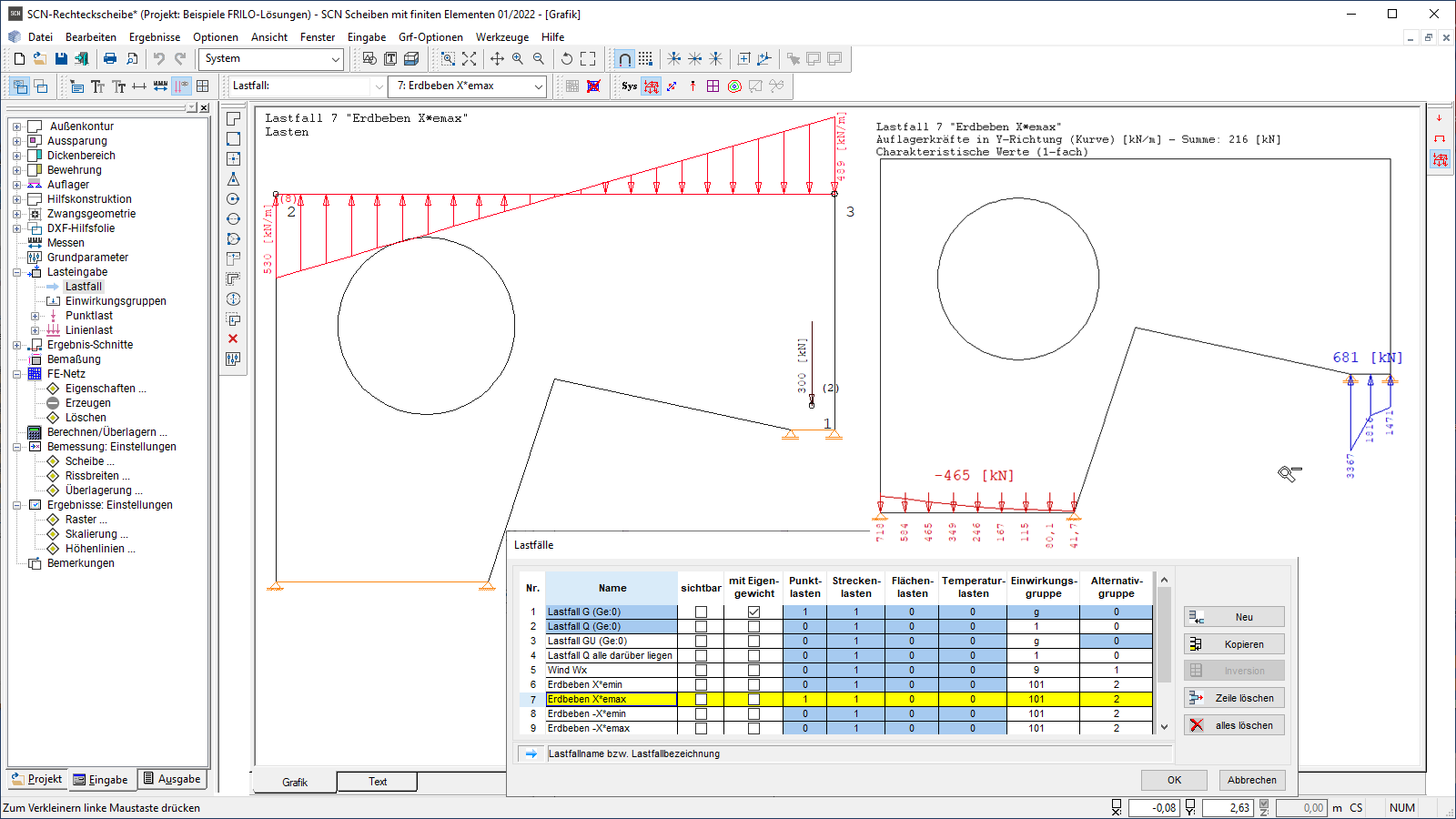Open the Ergebnisse menu

[155, 37]
